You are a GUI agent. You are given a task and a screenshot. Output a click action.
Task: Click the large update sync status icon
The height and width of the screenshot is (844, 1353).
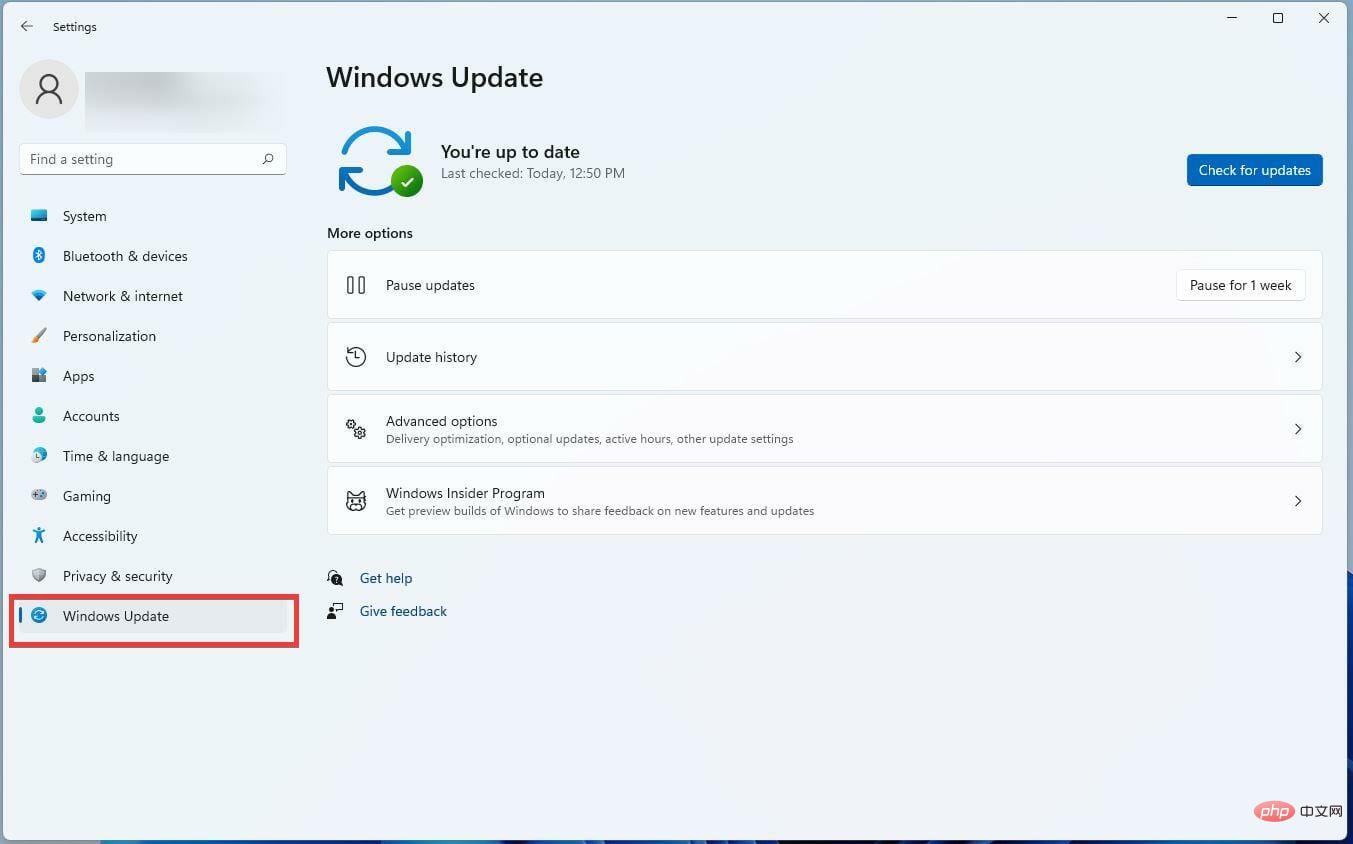click(x=380, y=161)
